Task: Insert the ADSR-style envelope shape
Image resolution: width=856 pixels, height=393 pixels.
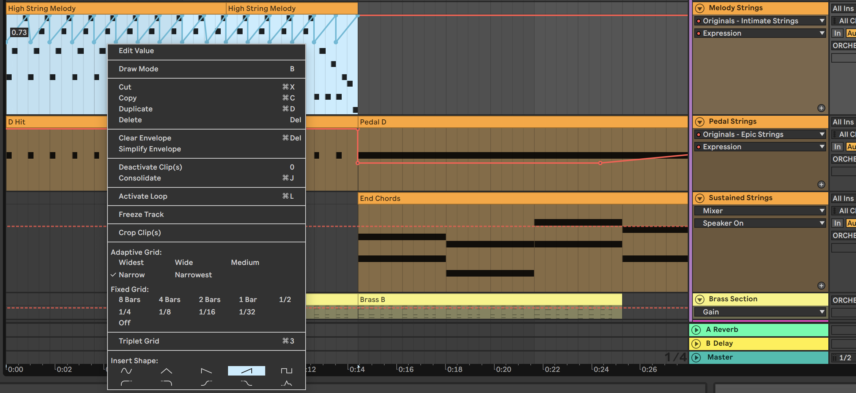Action: point(287,383)
